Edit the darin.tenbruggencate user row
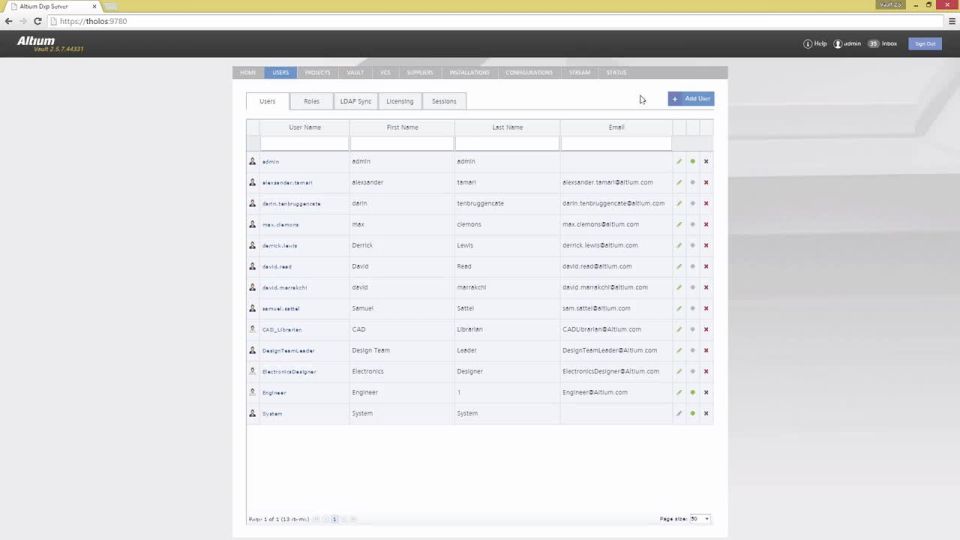960x540 pixels. pyautogui.click(x=679, y=203)
